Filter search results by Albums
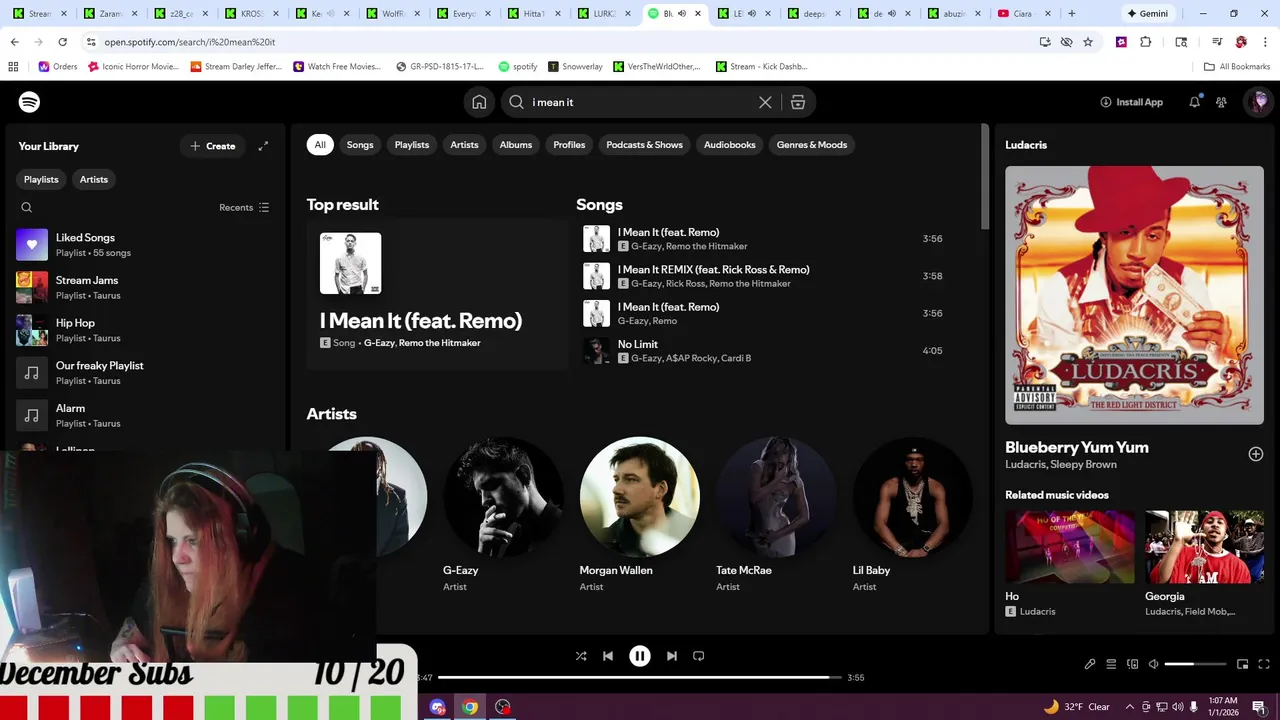 tap(516, 145)
